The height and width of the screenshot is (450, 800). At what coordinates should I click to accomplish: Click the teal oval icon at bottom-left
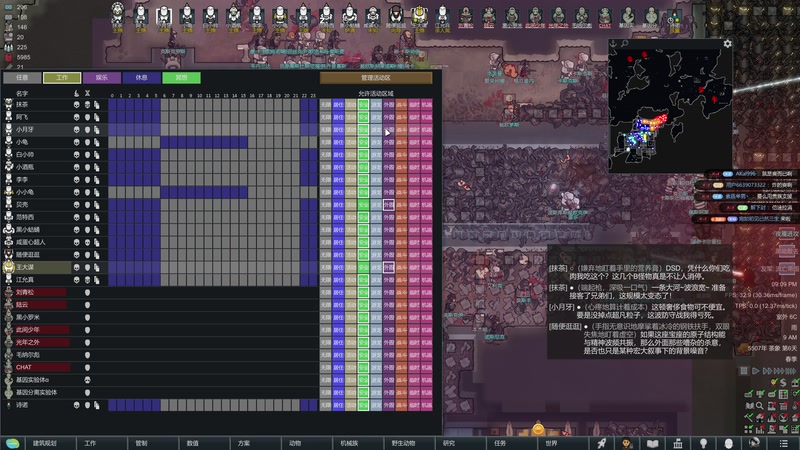coord(12,443)
